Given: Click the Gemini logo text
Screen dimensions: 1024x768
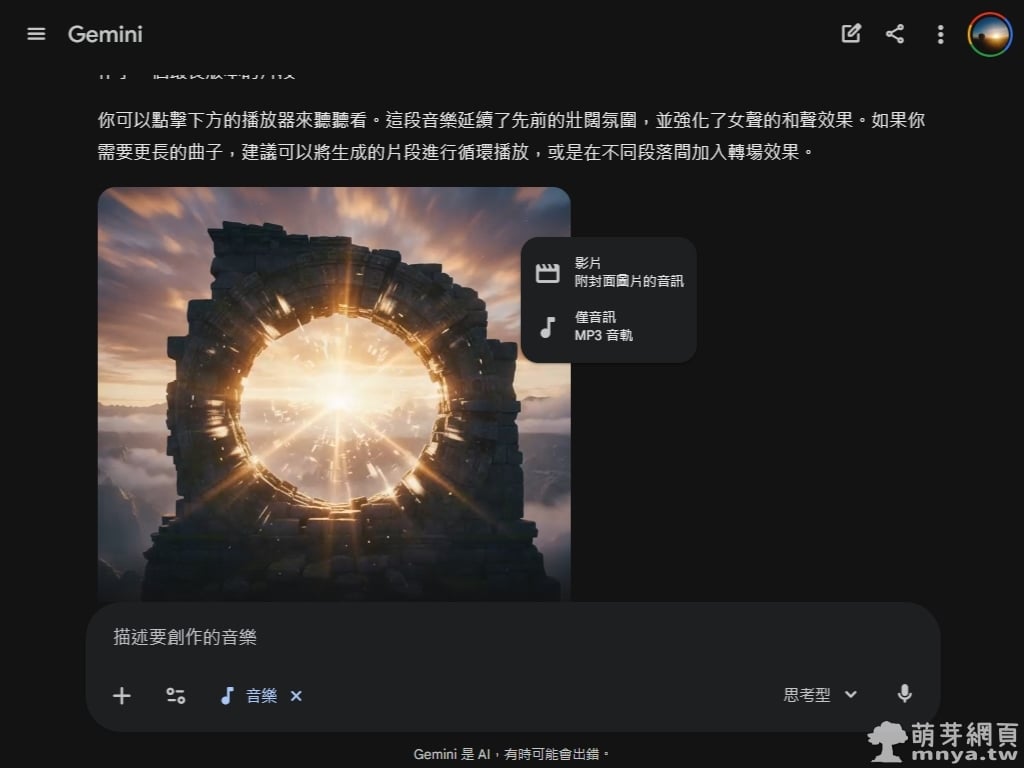Looking at the screenshot, I should pos(105,34).
